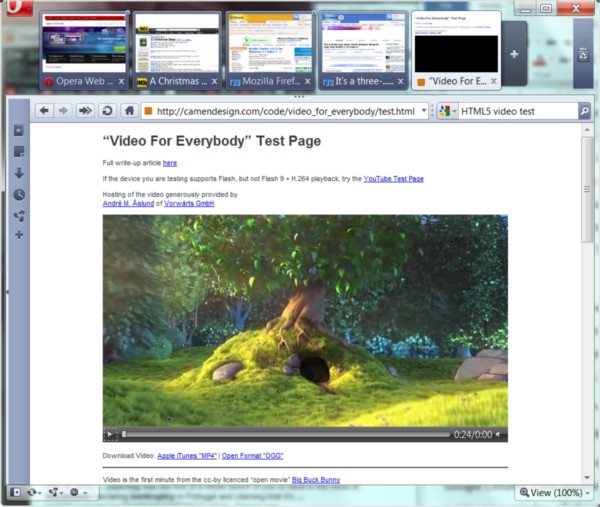Open the View (100%) zoom dropdown
The image size is (600, 507).
554,492
